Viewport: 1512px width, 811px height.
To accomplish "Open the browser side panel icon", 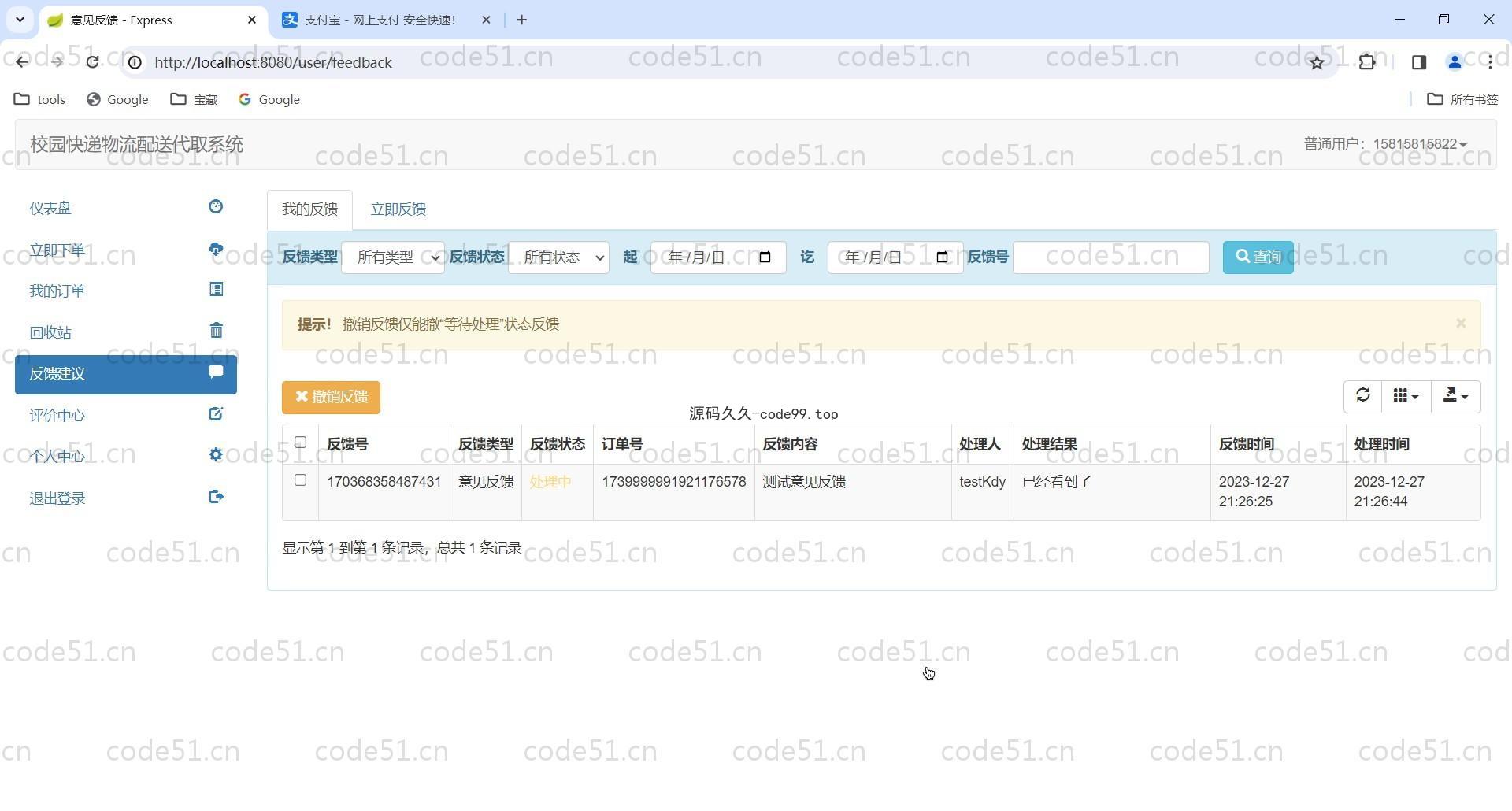I will click(x=1418, y=62).
